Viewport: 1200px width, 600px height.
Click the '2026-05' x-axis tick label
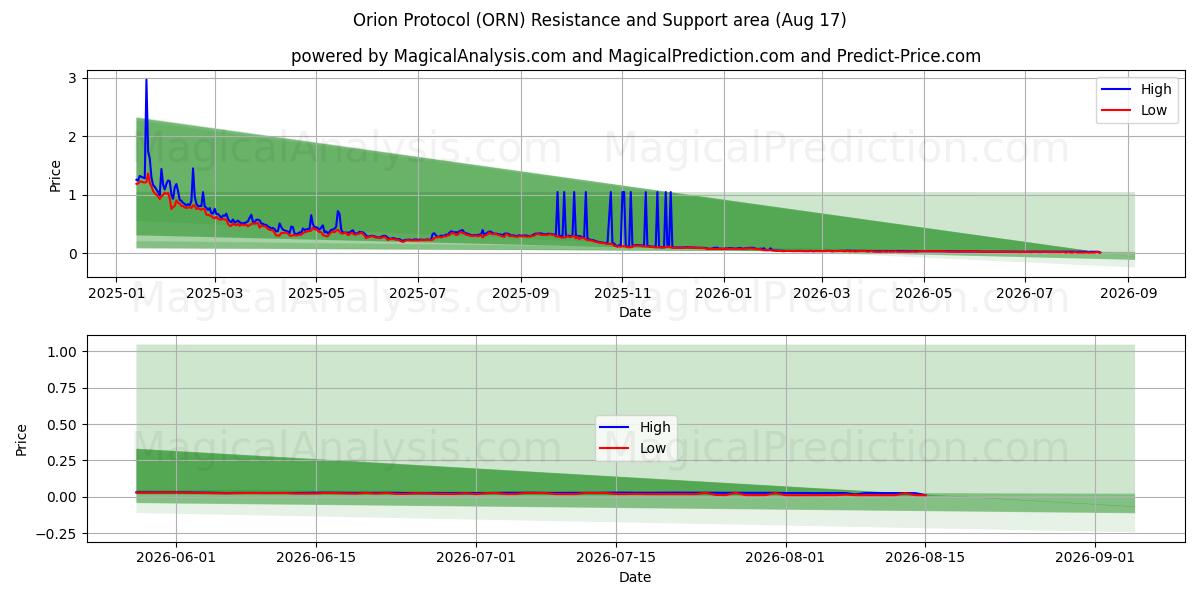tap(924, 293)
